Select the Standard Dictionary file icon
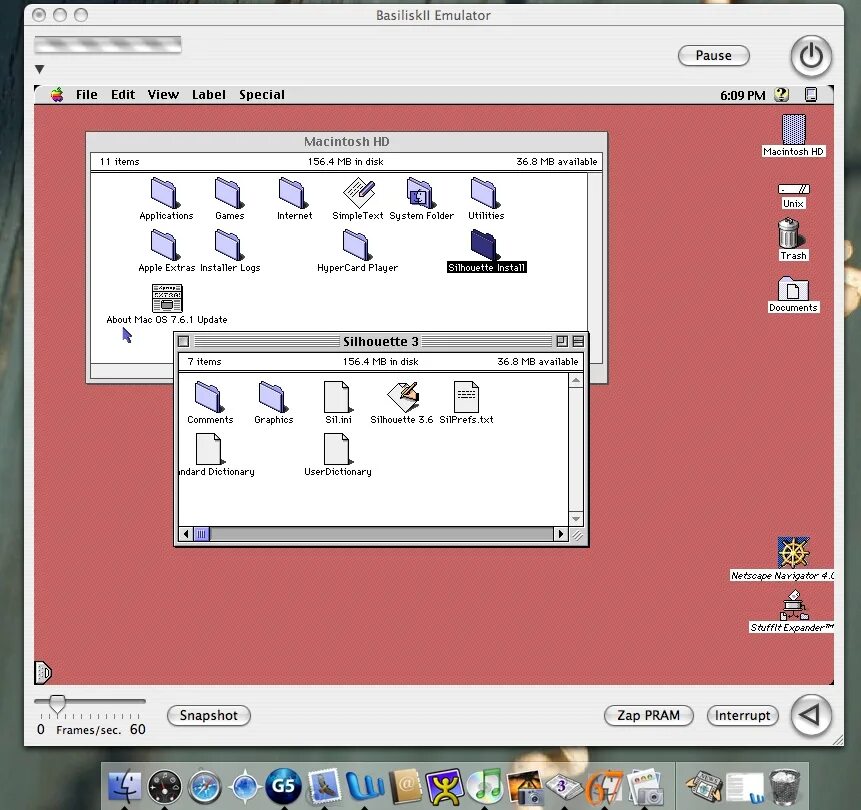Screen dimensions: 861x810 click(209, 449)
